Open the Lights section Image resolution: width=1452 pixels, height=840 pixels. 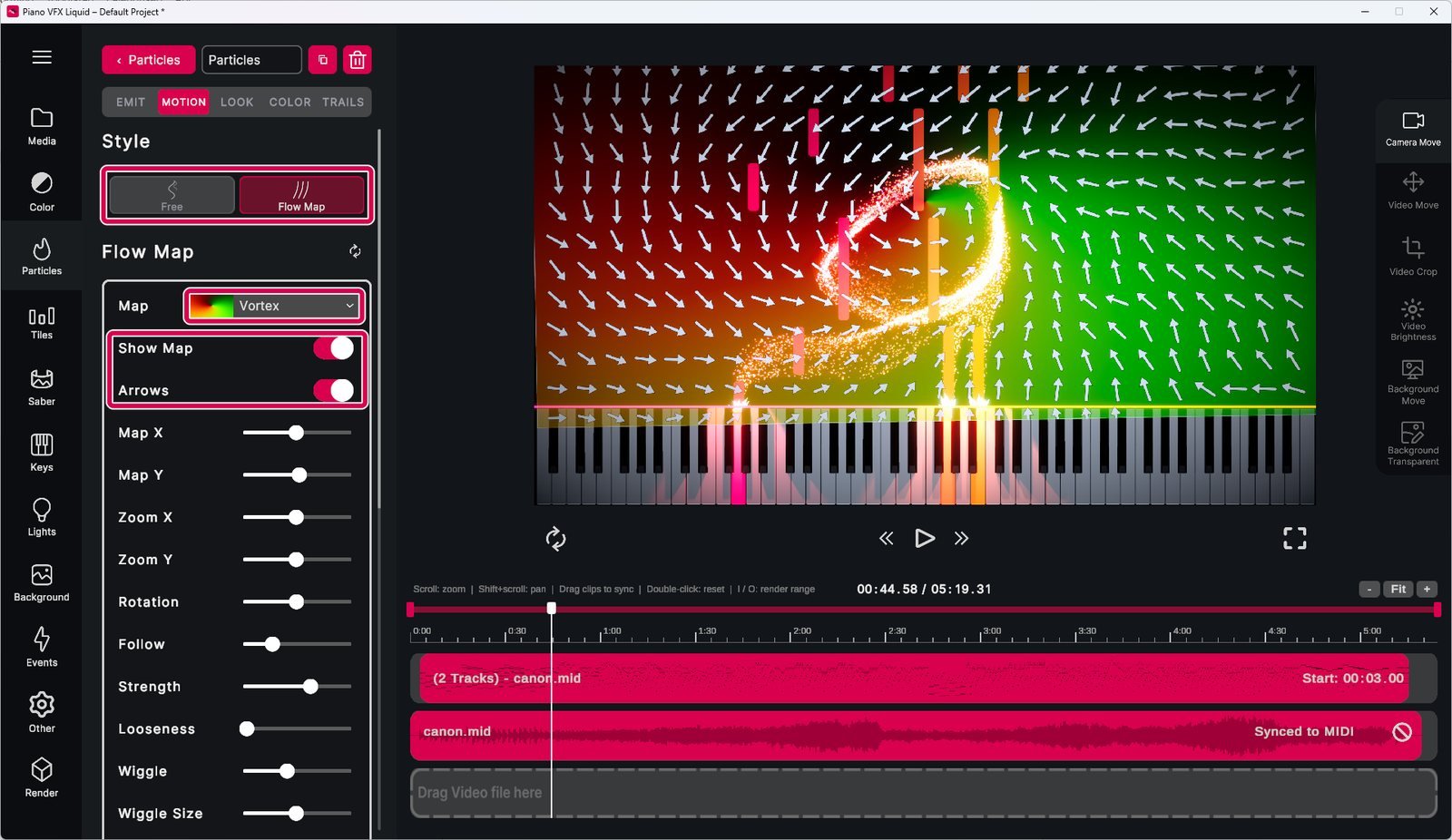pos(42,518)
